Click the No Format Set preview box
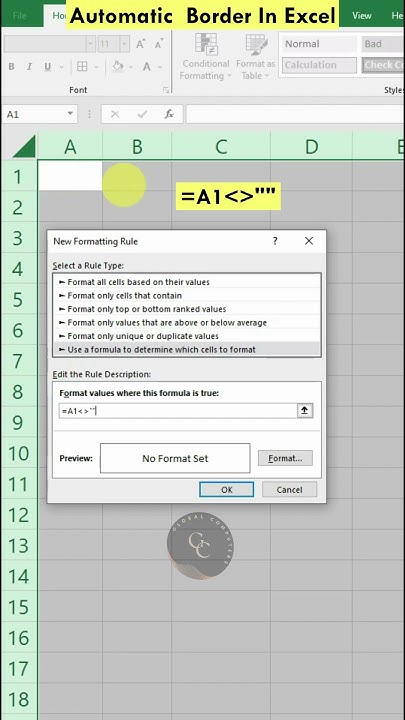Image resolution: width=405 pixels, height=720 pixels. coord(175,458)
